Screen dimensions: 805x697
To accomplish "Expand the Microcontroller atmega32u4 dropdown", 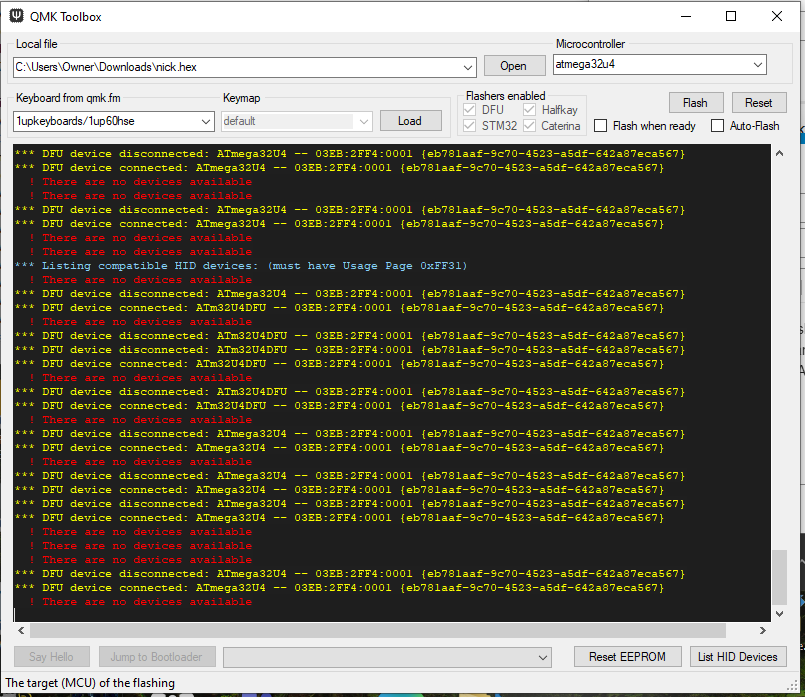I will [x=758, y=65].
